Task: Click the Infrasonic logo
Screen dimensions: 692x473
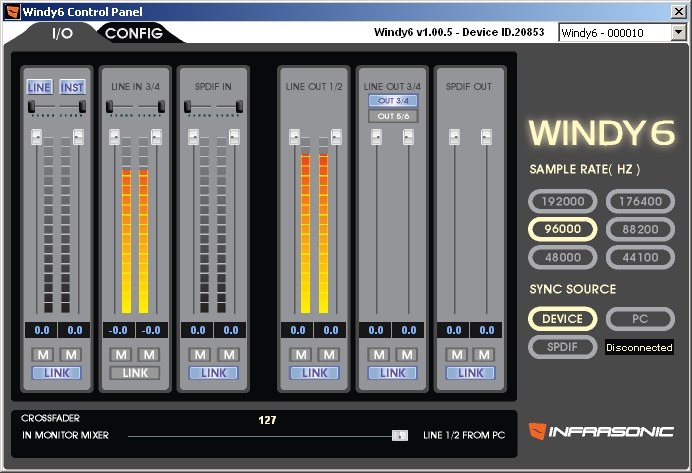Action: [601, 431]
